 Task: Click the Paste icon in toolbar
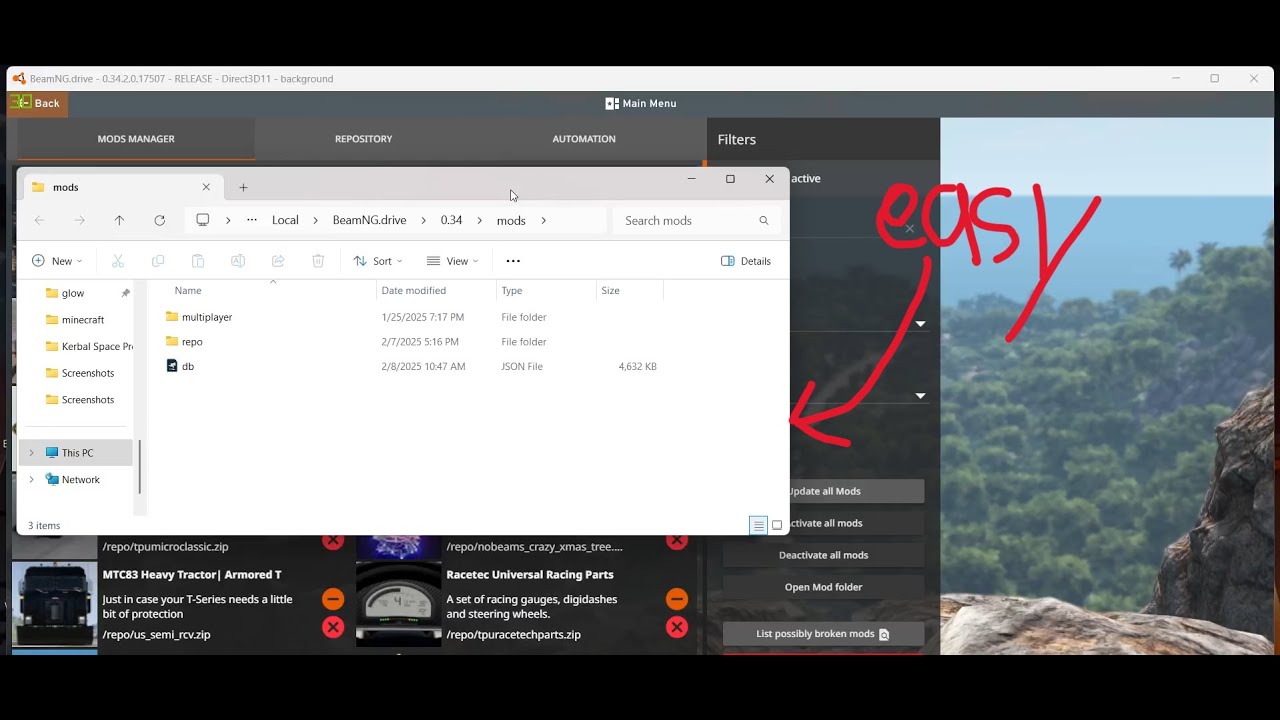click(198, 261)
